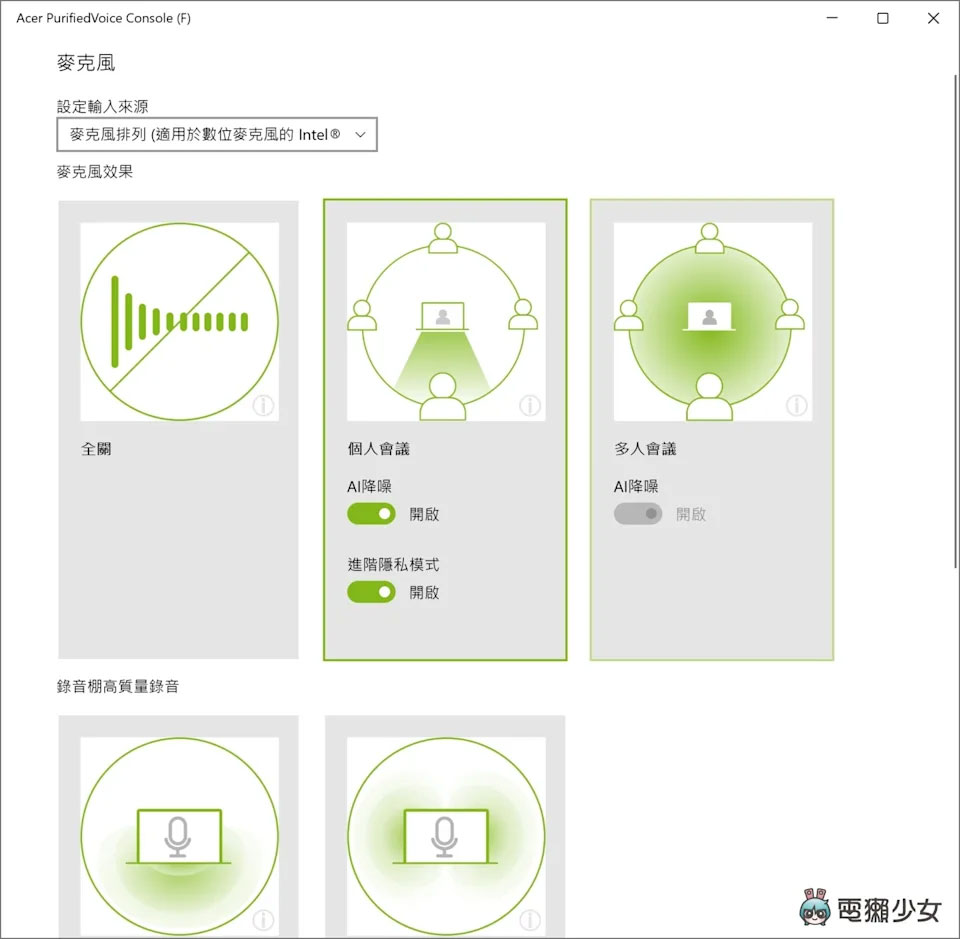
Task: Toggle AI降噪 under 多人會議
Action: pyautogui.click(x=638, y=514)
